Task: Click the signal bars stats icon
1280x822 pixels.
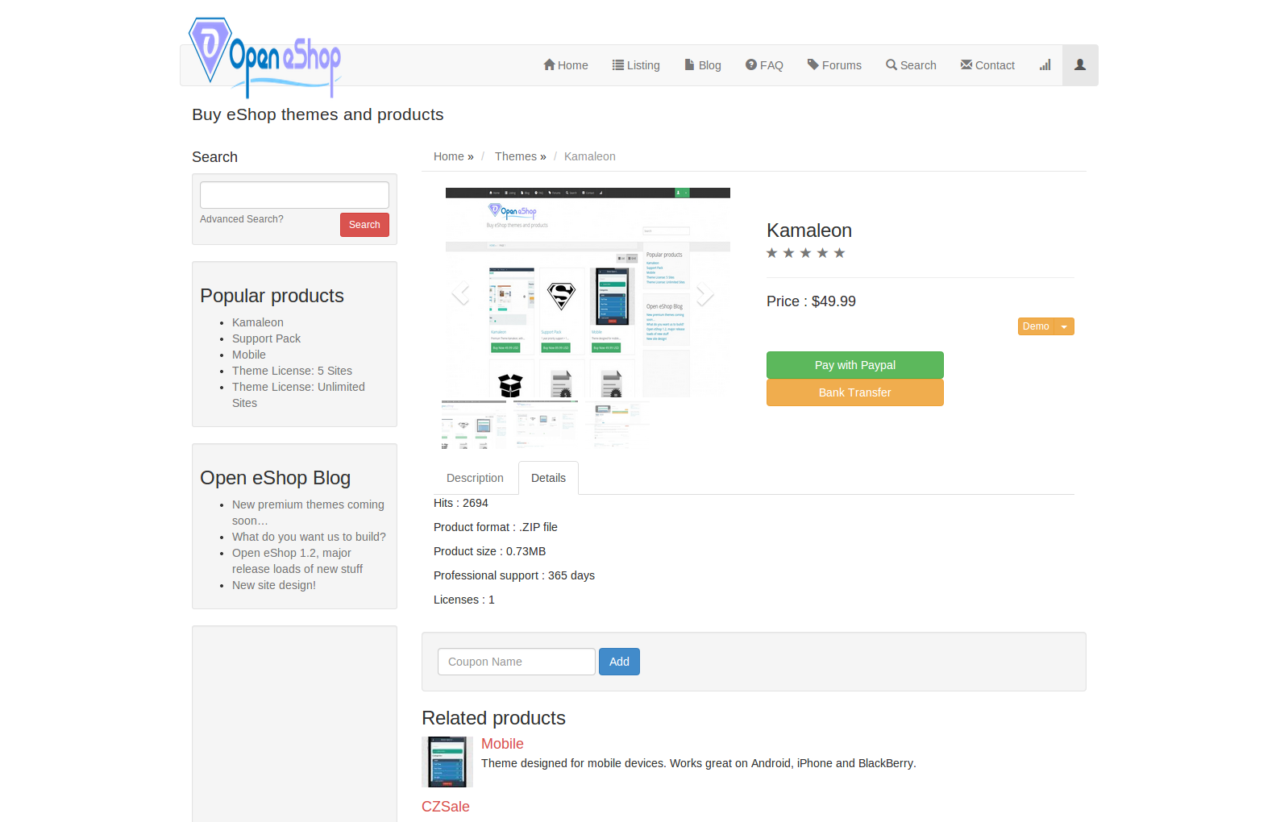Action: point(1045,65)
